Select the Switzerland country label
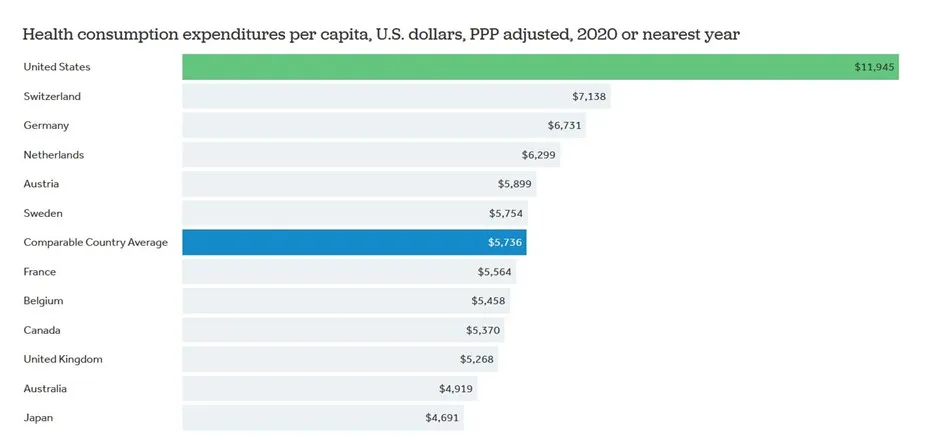This screenshot has height=440, width=936. coord(52,96)
